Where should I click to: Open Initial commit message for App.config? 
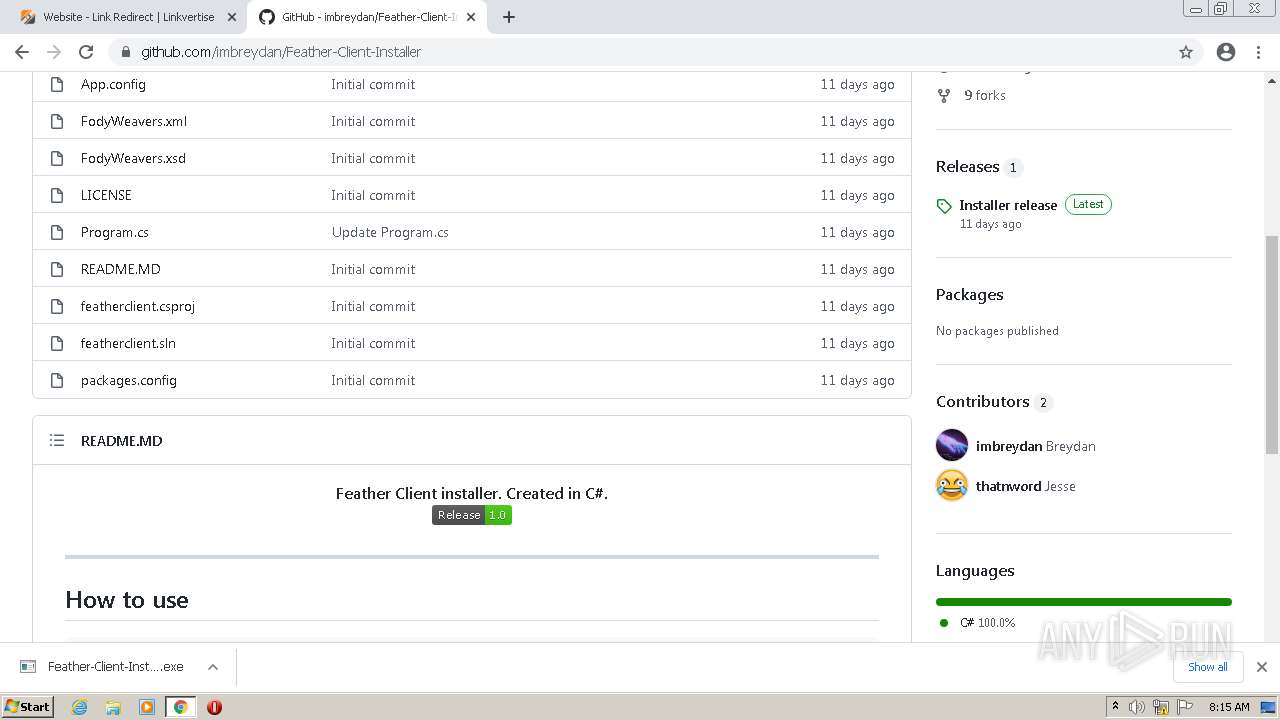click(373, 84)
